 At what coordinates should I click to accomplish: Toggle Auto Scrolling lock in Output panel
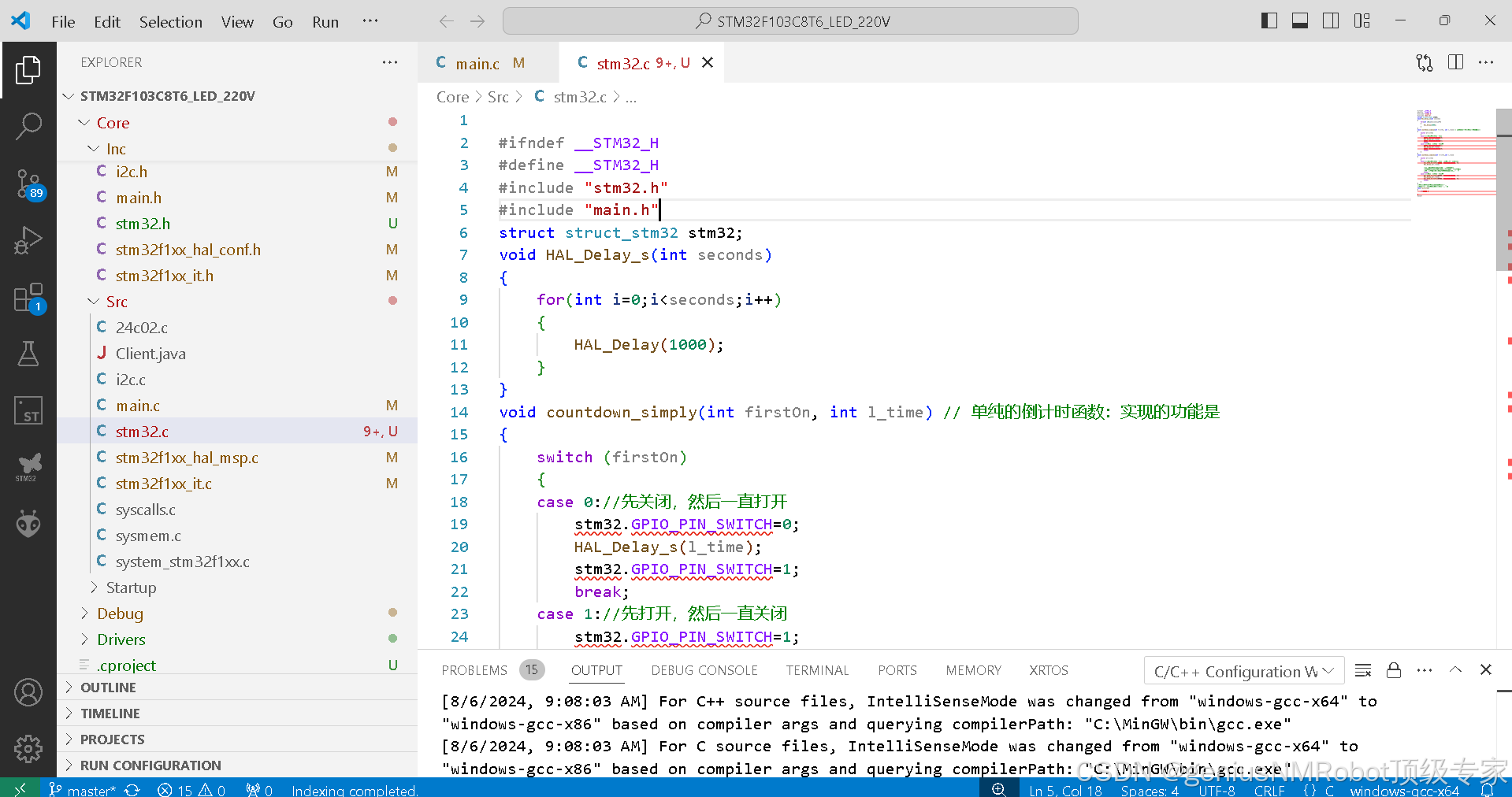[x=1394, y=670]
